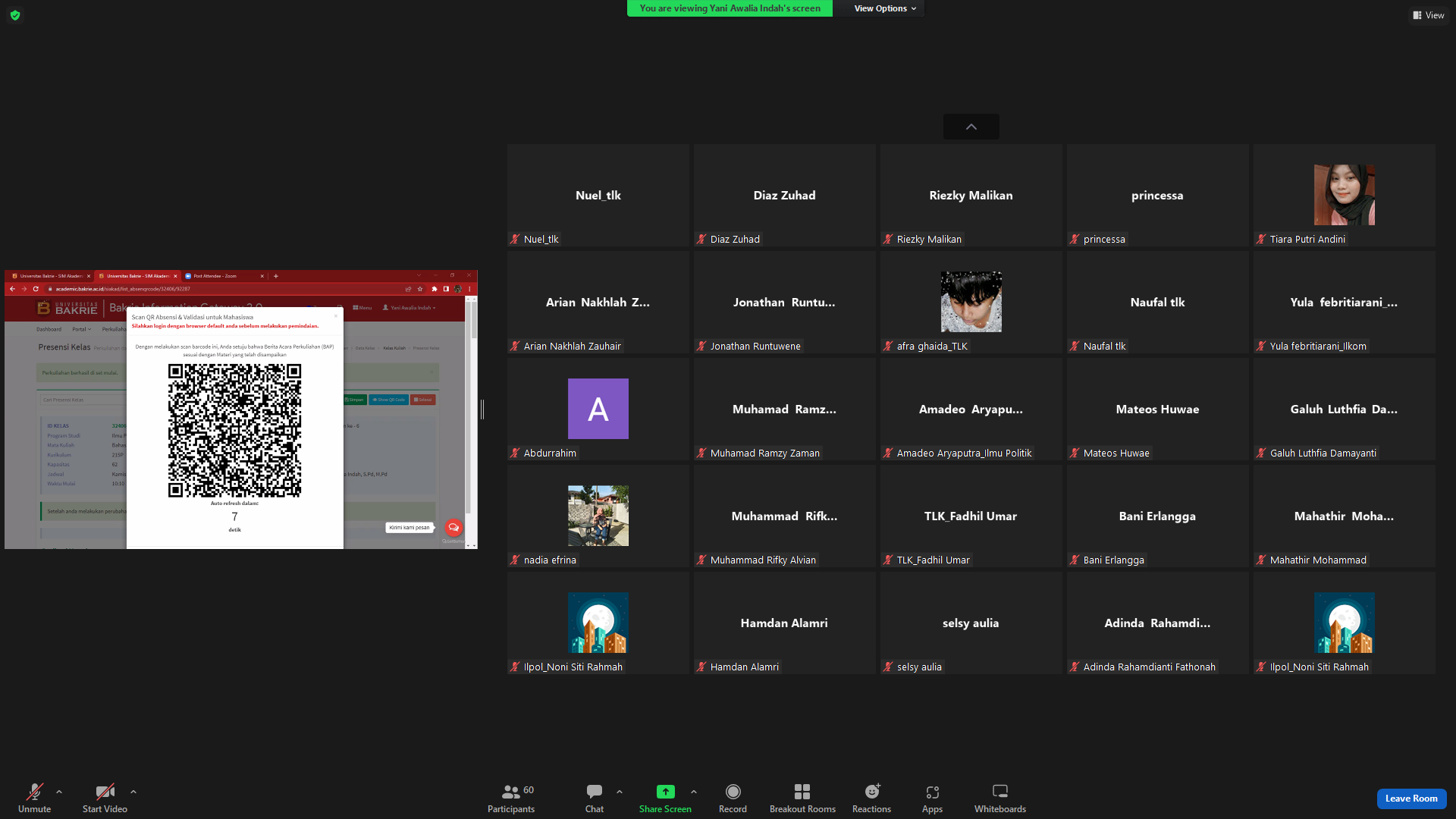Expand chat options arrow beside Chat
Viewport: 1456px width, 819px height.
coord(620,792)
